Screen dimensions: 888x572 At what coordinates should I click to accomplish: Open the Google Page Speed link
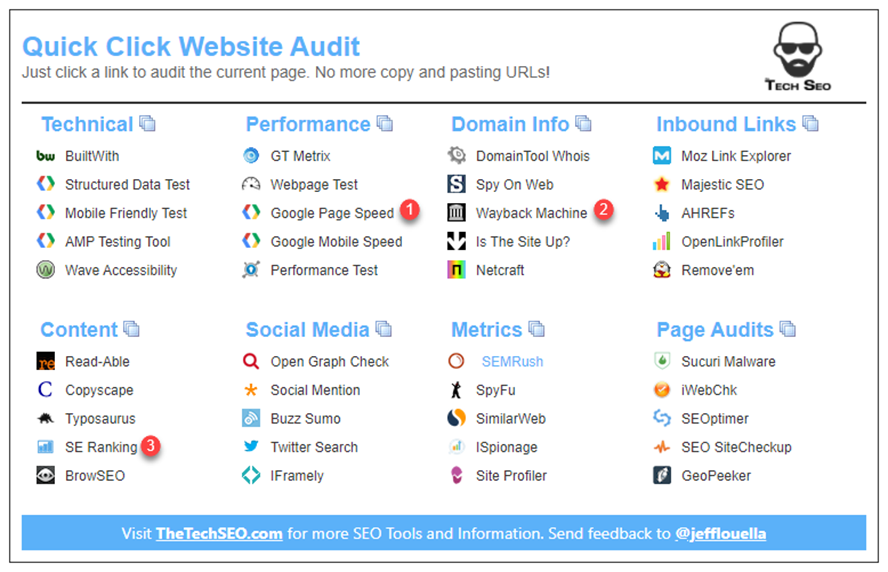click(x=332, y=213)
